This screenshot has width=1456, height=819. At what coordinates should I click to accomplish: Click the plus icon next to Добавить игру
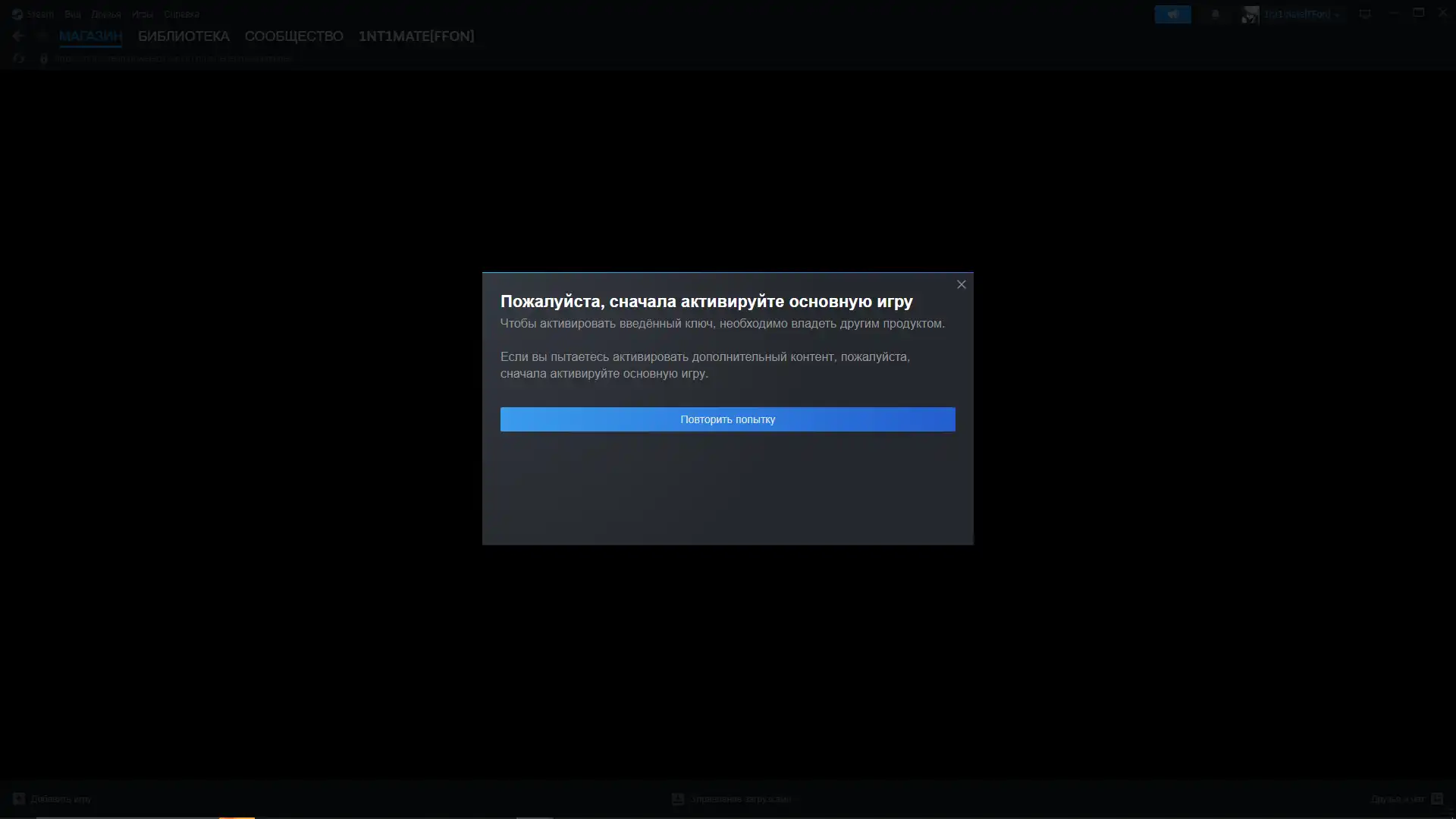click(x=19, y=799)
